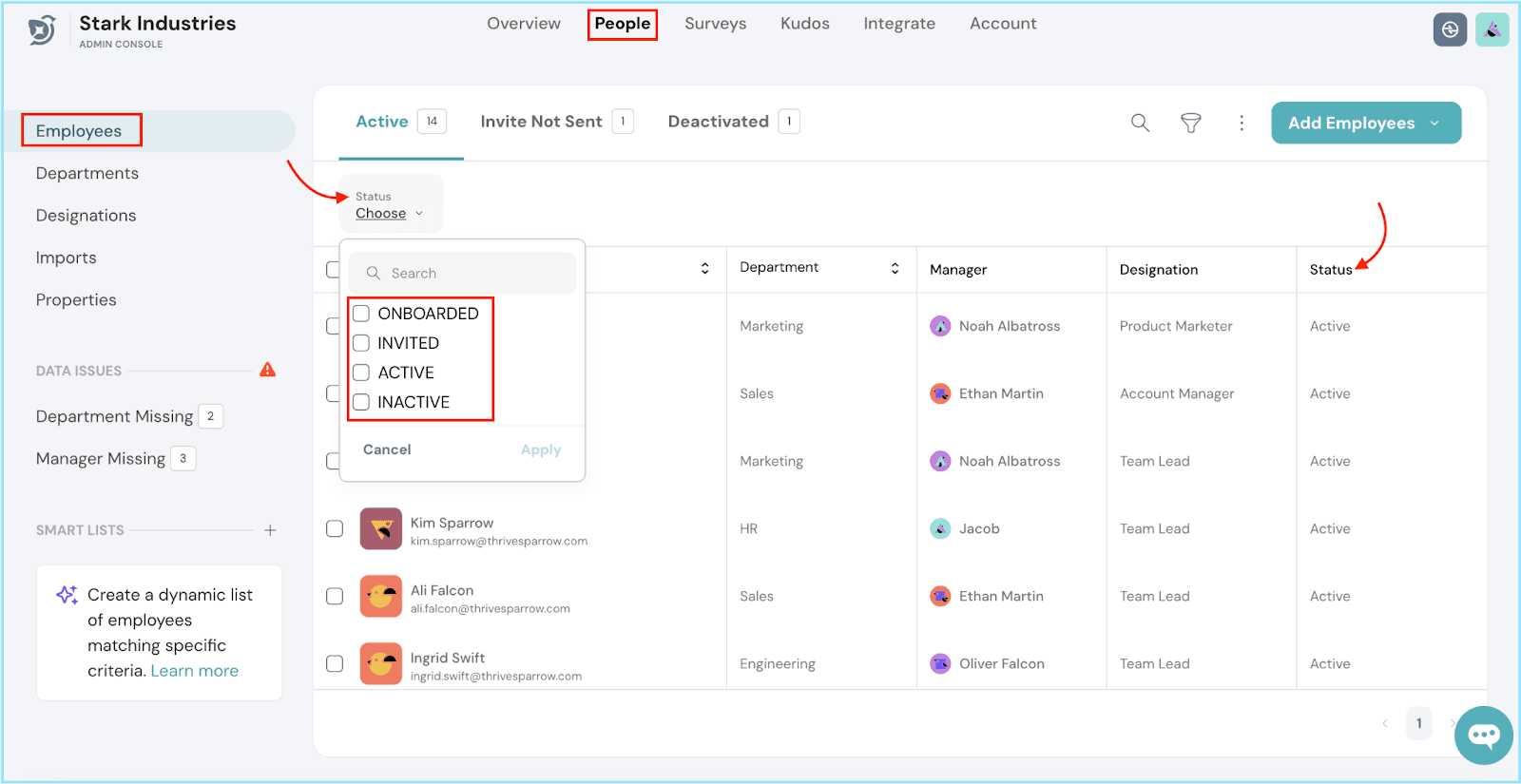The width and height of the screenshot is (1521, 784).
Task: Add a smart list with plus icon
Action: tap(270, 530)
